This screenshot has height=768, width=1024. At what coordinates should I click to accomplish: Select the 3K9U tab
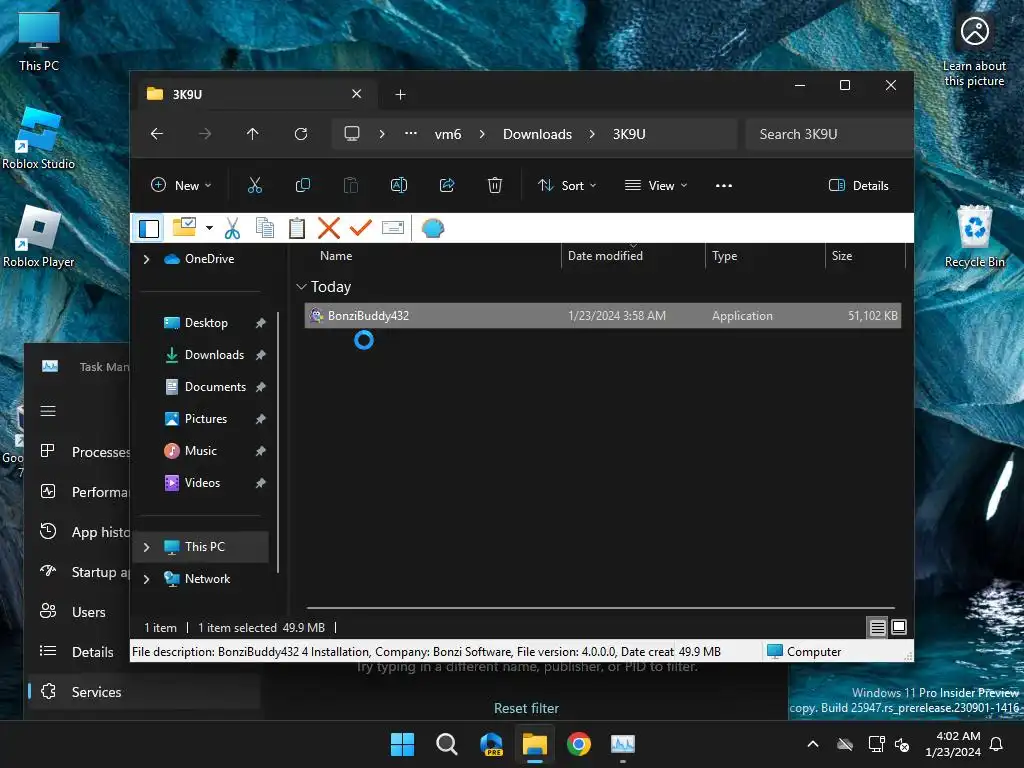click(255, 94)
